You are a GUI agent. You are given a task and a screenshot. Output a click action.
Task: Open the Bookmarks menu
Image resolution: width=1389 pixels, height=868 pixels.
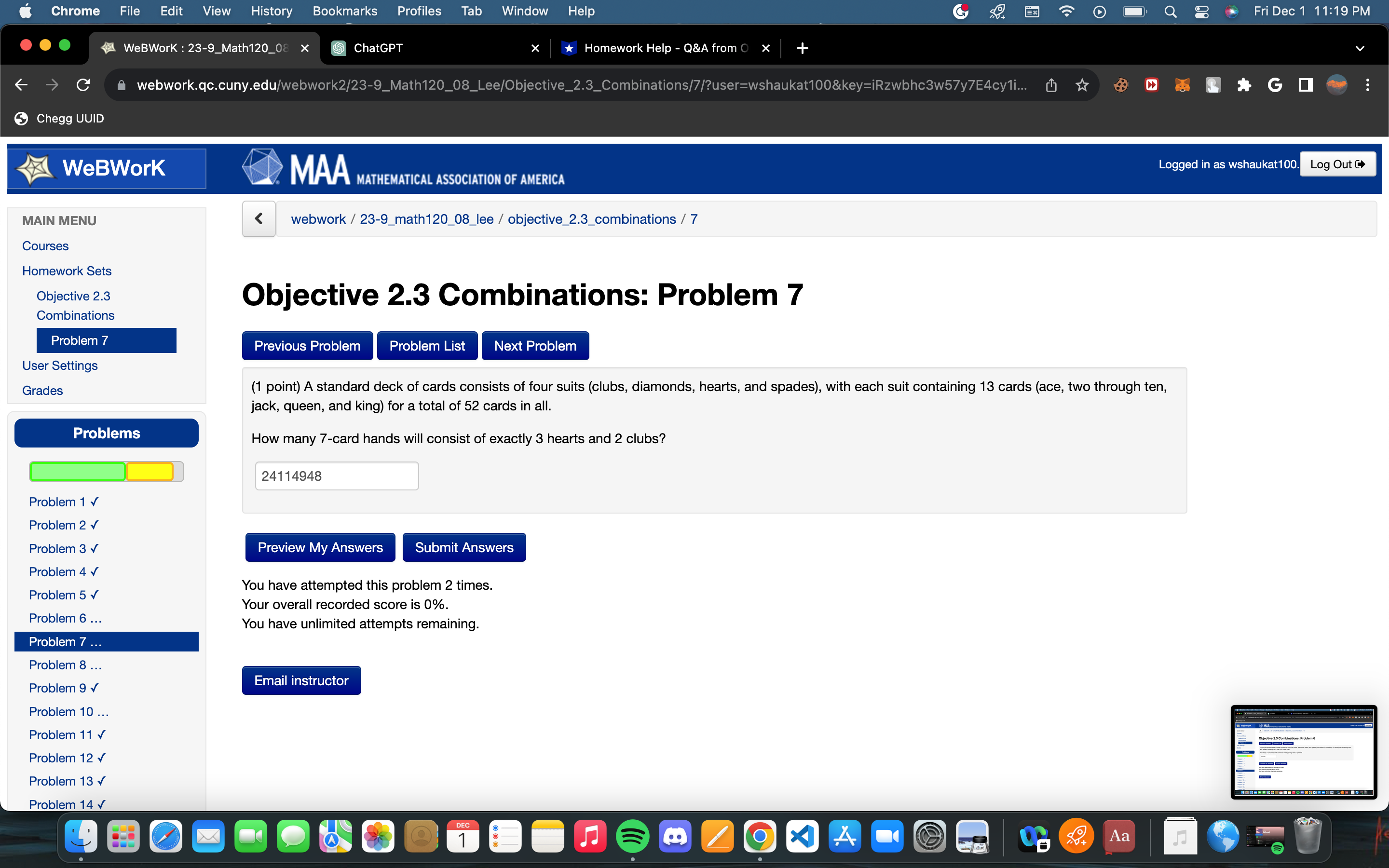[x=345, y=11]
